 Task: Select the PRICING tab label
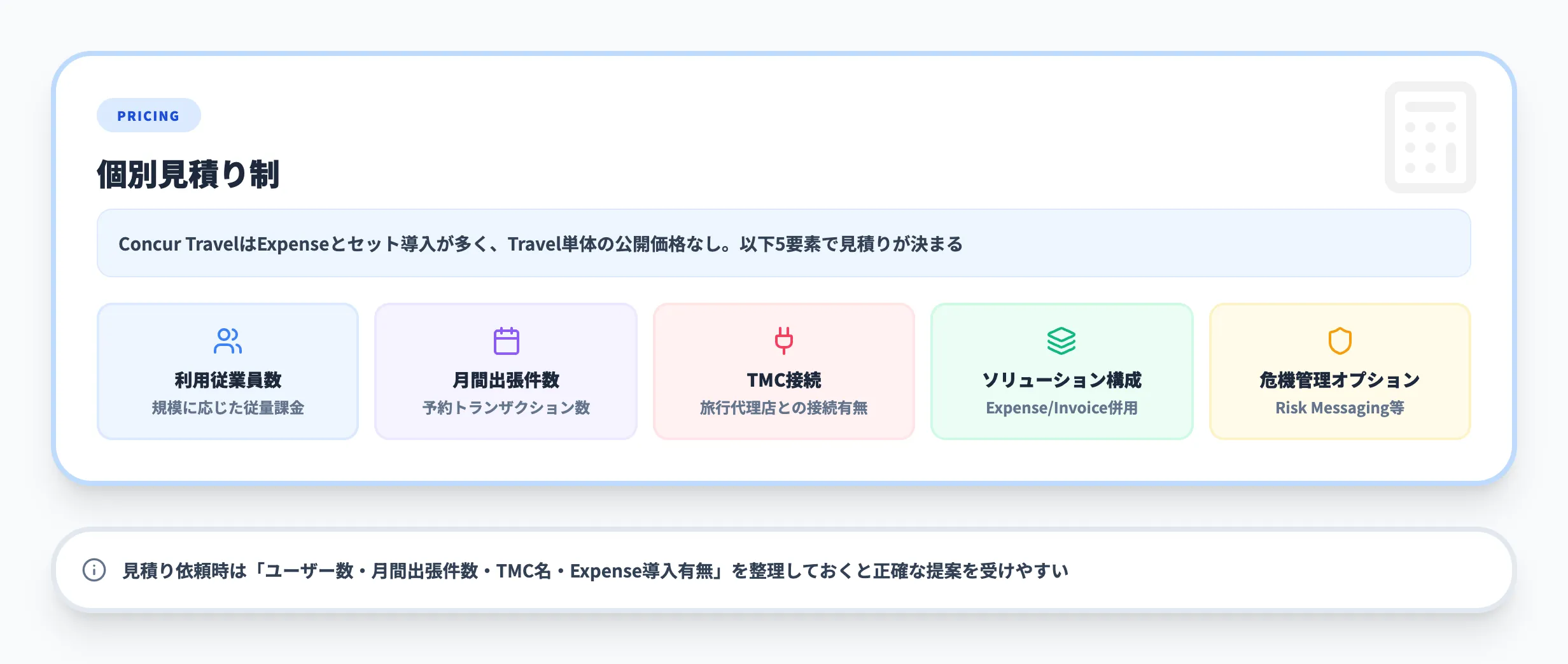pos(148,115)
